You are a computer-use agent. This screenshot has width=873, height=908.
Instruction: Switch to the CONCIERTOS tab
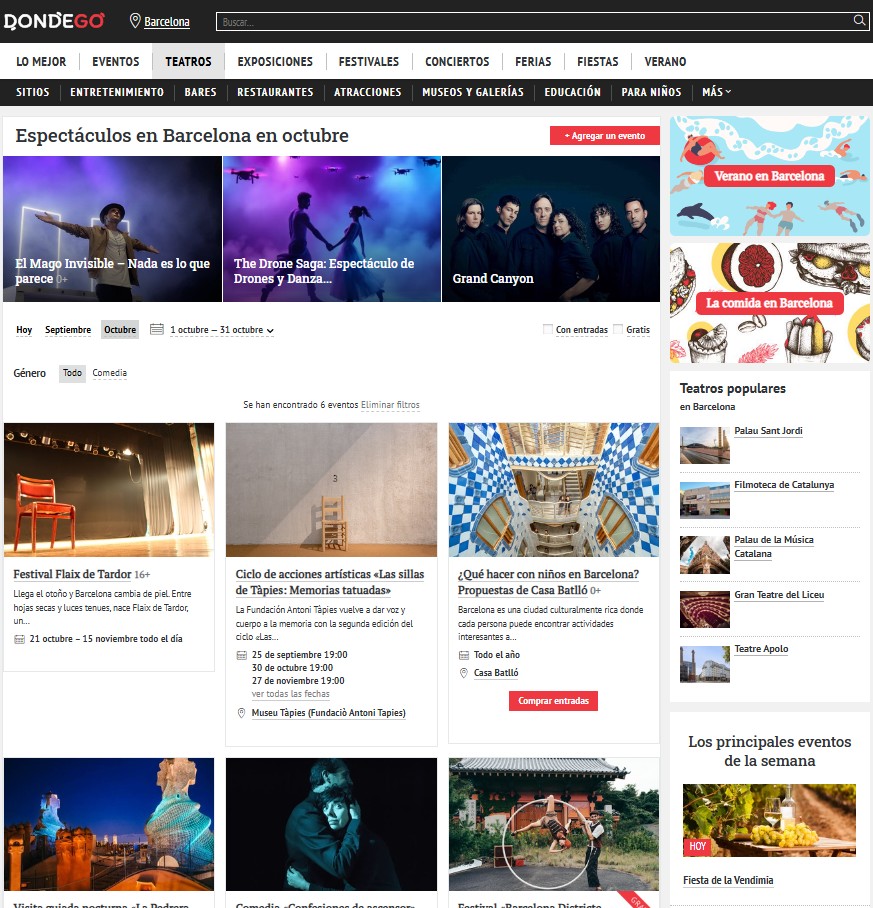coord(457,61)
